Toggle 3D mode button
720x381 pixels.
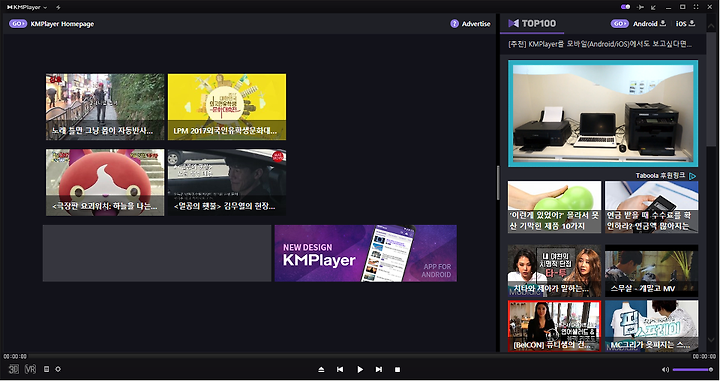click(x=14, y=369)
